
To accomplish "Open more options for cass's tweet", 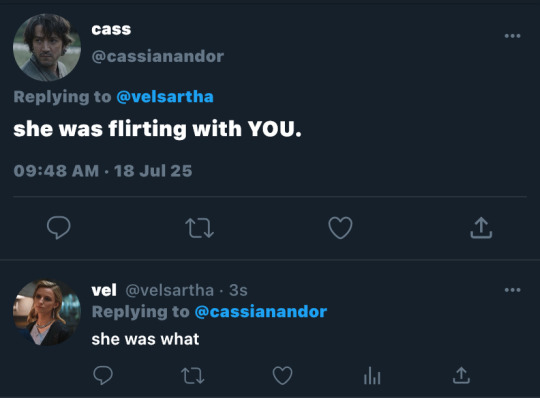I will [512, 36].
